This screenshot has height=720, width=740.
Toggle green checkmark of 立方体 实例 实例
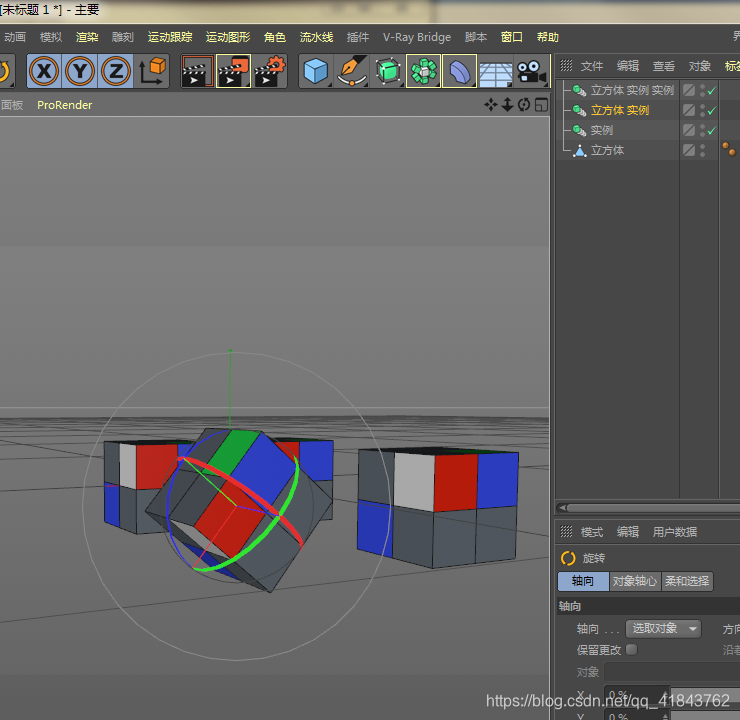[712, 90]
